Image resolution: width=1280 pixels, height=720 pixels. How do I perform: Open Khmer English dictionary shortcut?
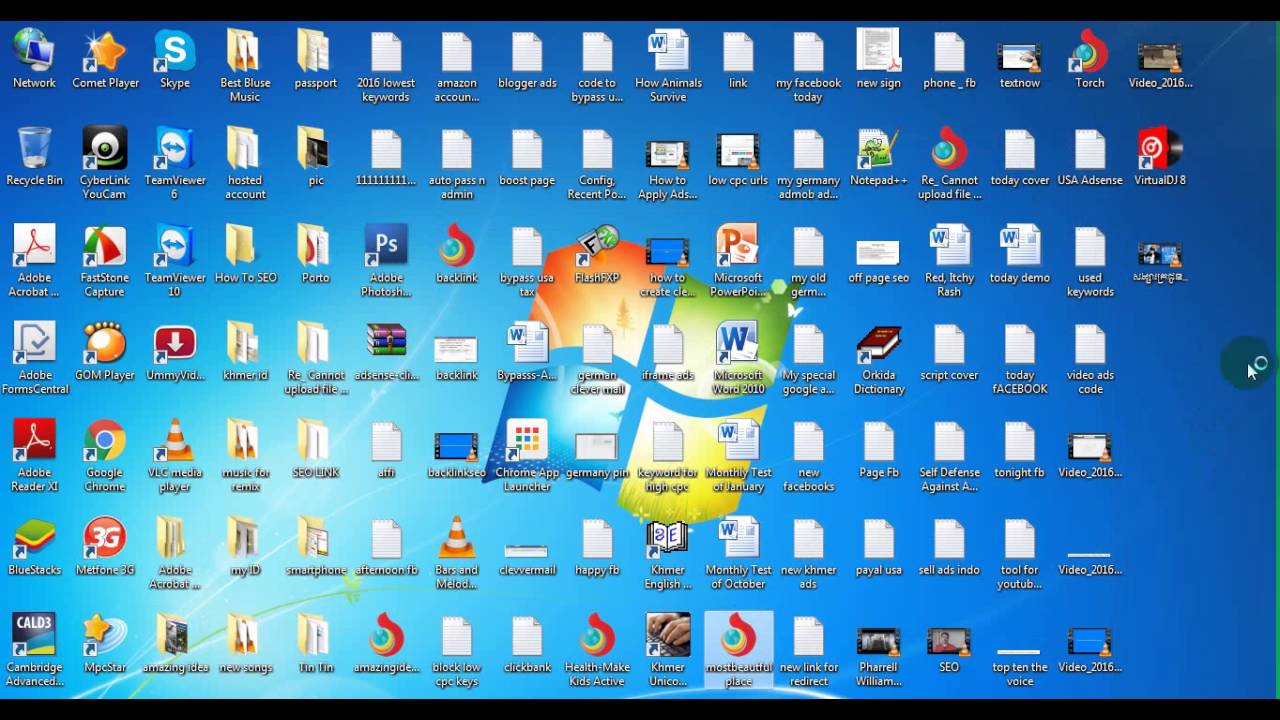tap(667, 554)
